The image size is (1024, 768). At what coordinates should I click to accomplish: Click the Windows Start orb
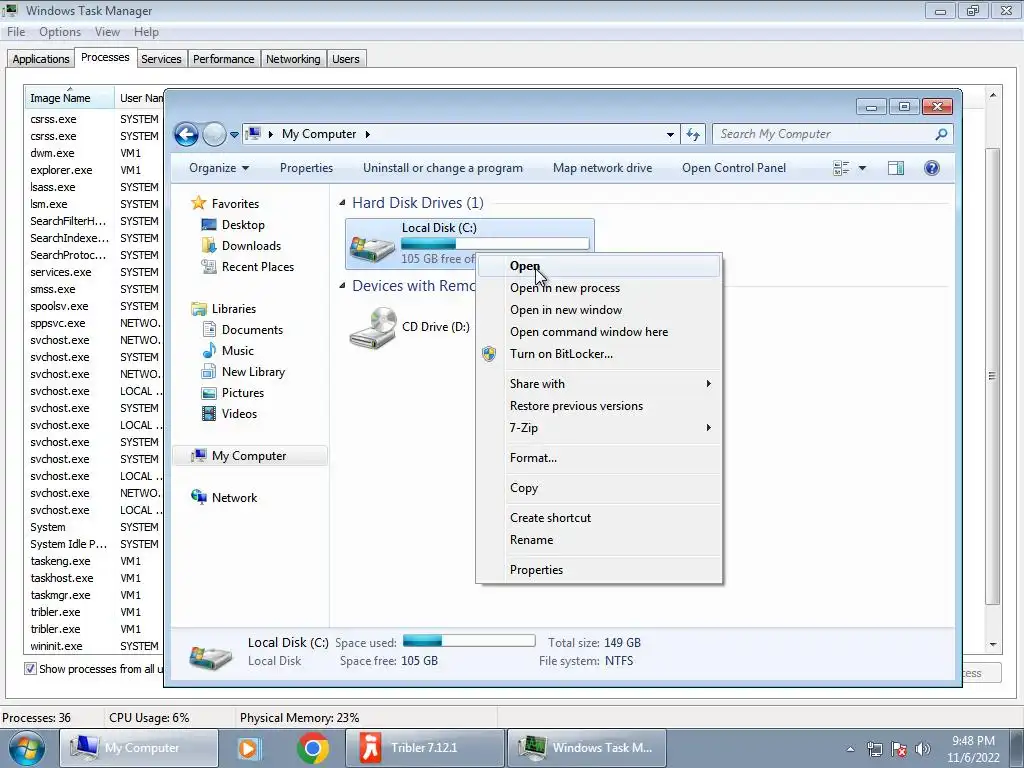pyautogui.click(x=27, y=748)
